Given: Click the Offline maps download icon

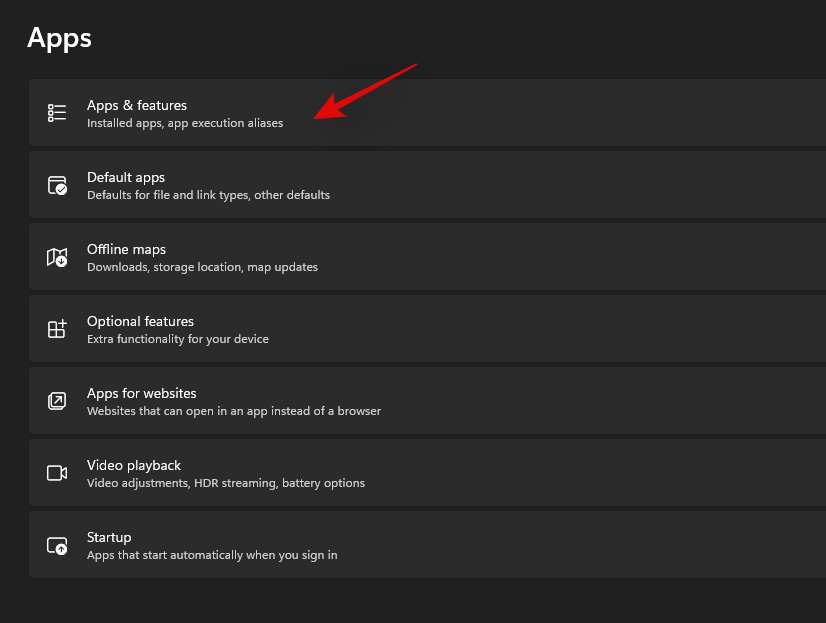Looking at the screenshot, I should [57, 258].
